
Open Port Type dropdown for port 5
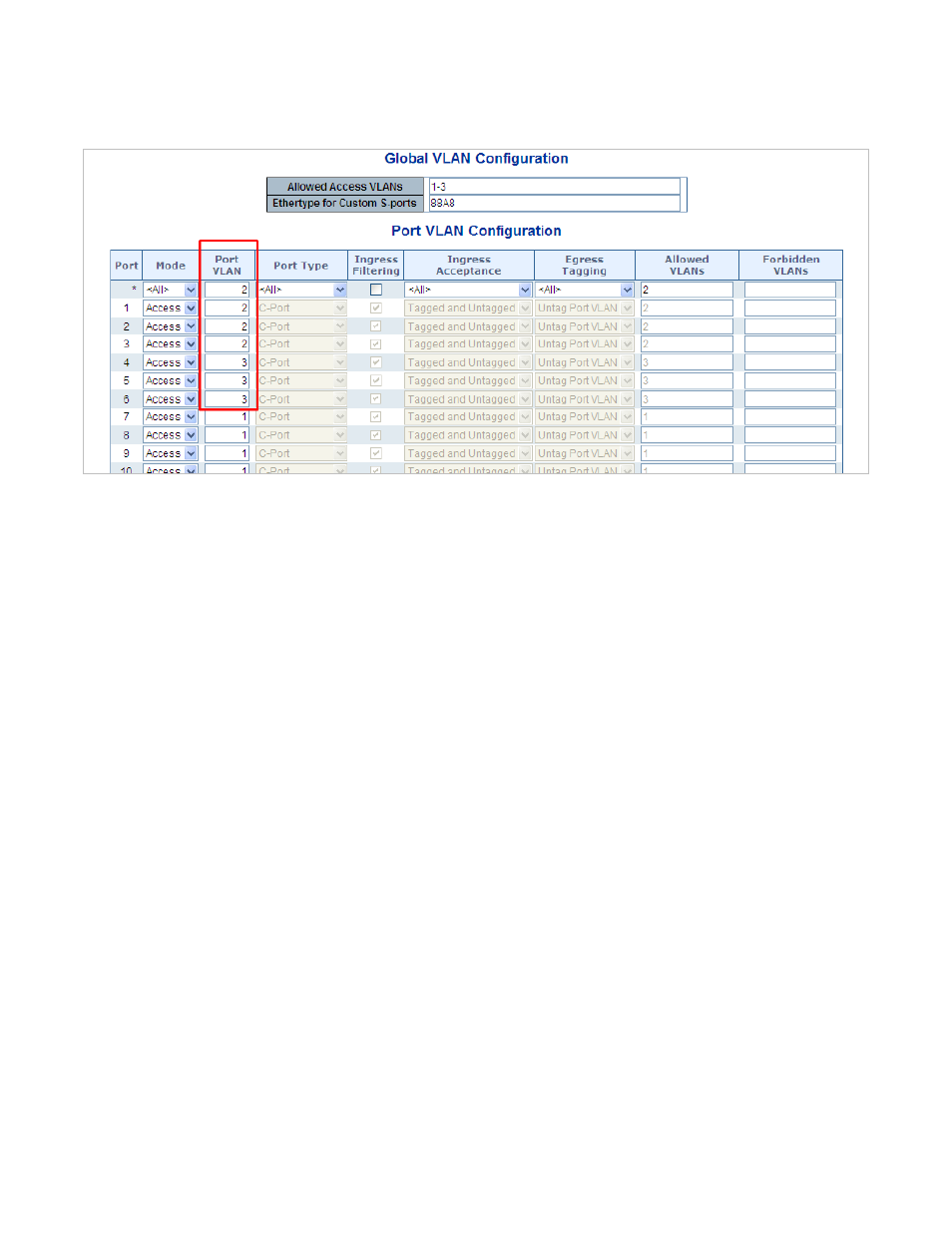[x=301, y=380]
